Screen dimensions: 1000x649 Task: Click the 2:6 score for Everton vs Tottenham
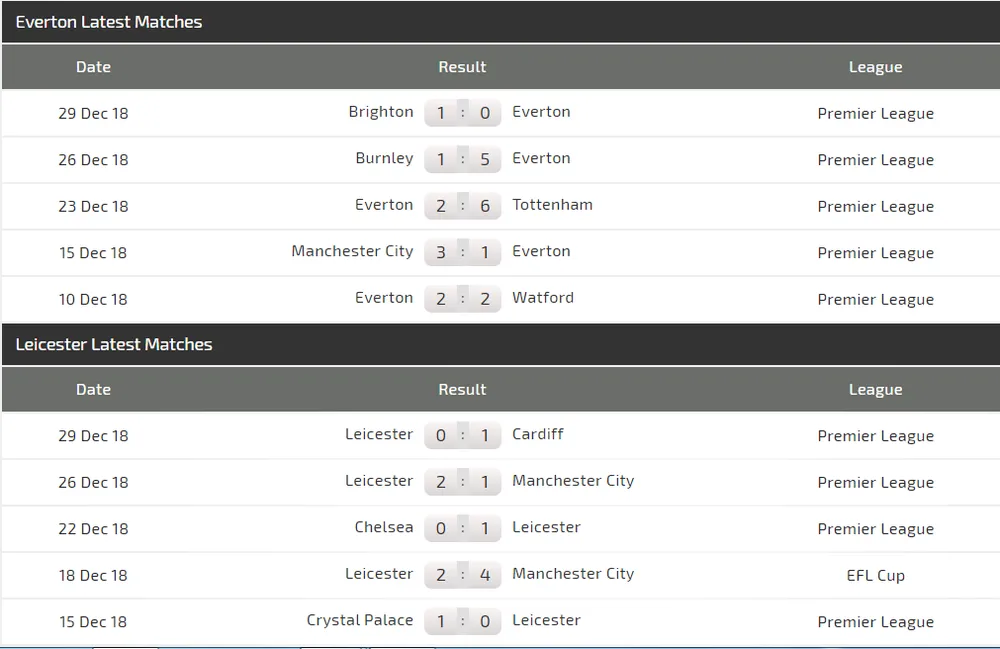point(462,206)
